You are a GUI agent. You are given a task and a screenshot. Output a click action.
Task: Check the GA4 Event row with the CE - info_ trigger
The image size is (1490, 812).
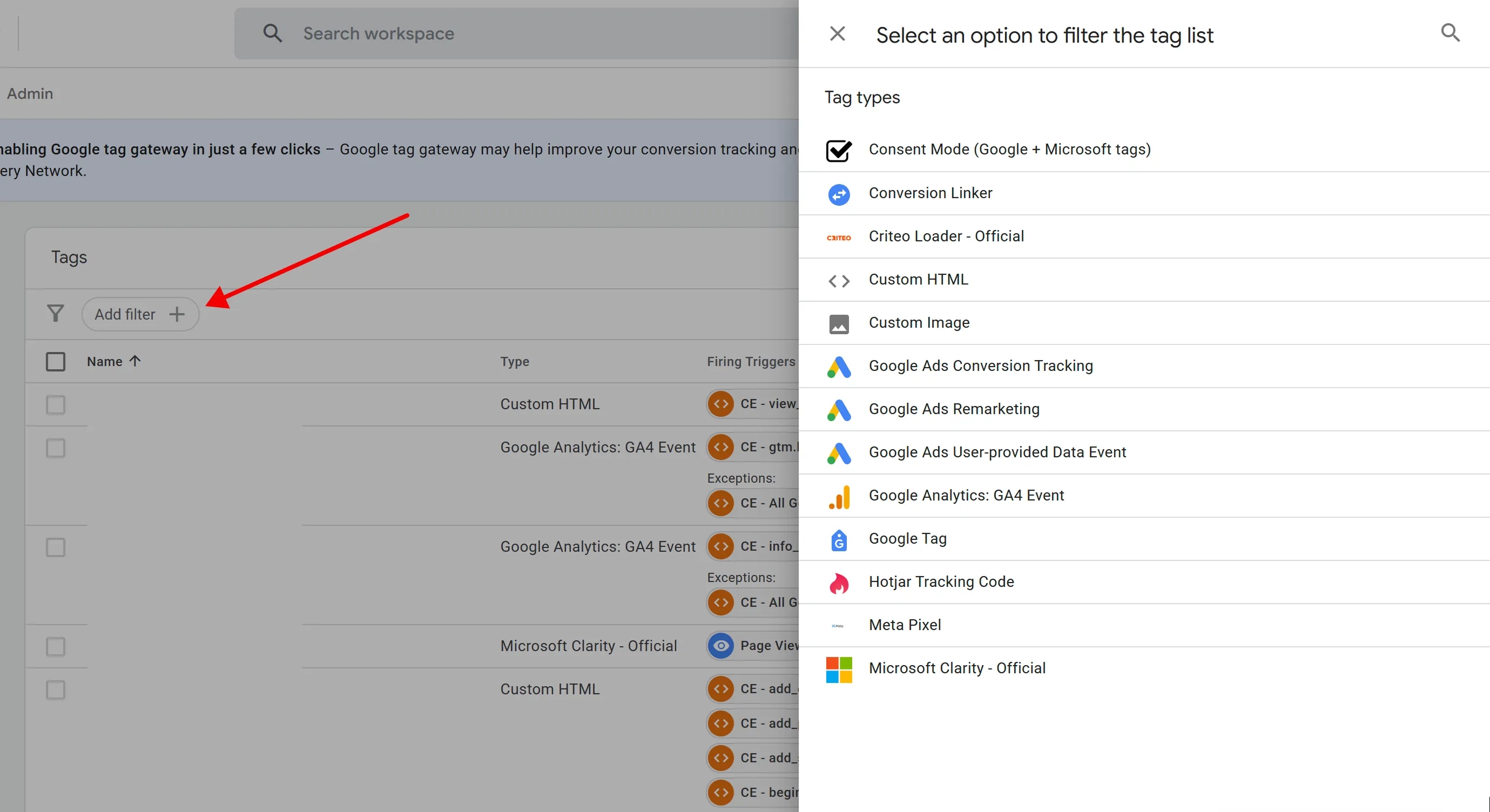coord(56,547)
